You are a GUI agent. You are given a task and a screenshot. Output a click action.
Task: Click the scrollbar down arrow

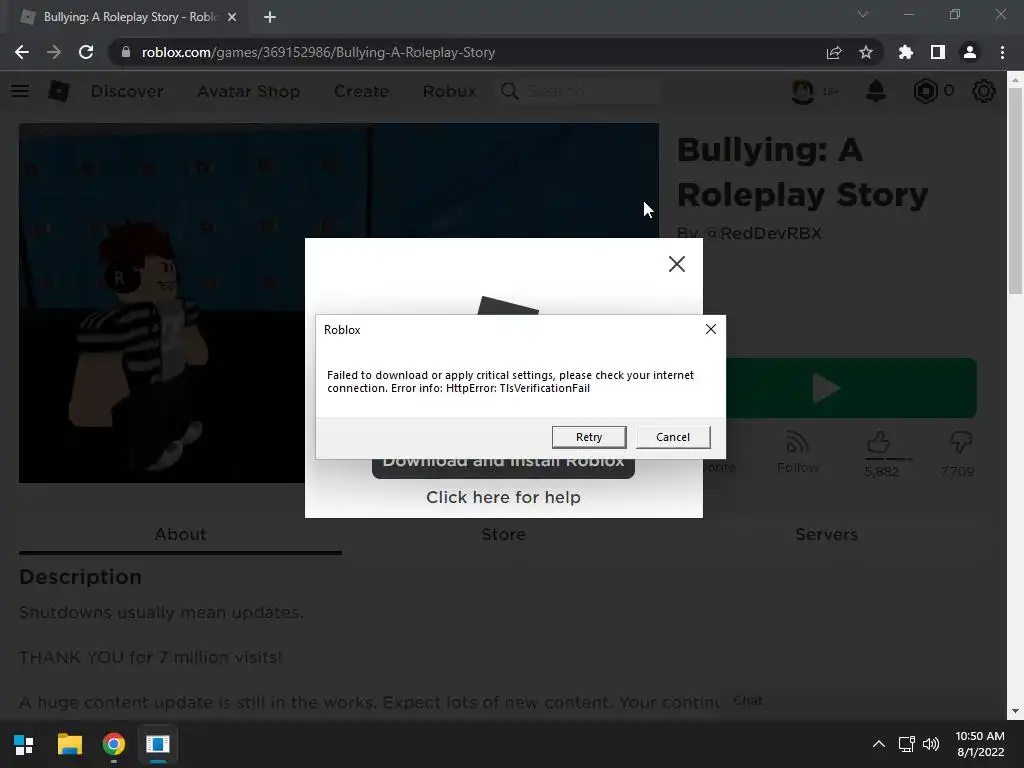tap(1015, 711)
